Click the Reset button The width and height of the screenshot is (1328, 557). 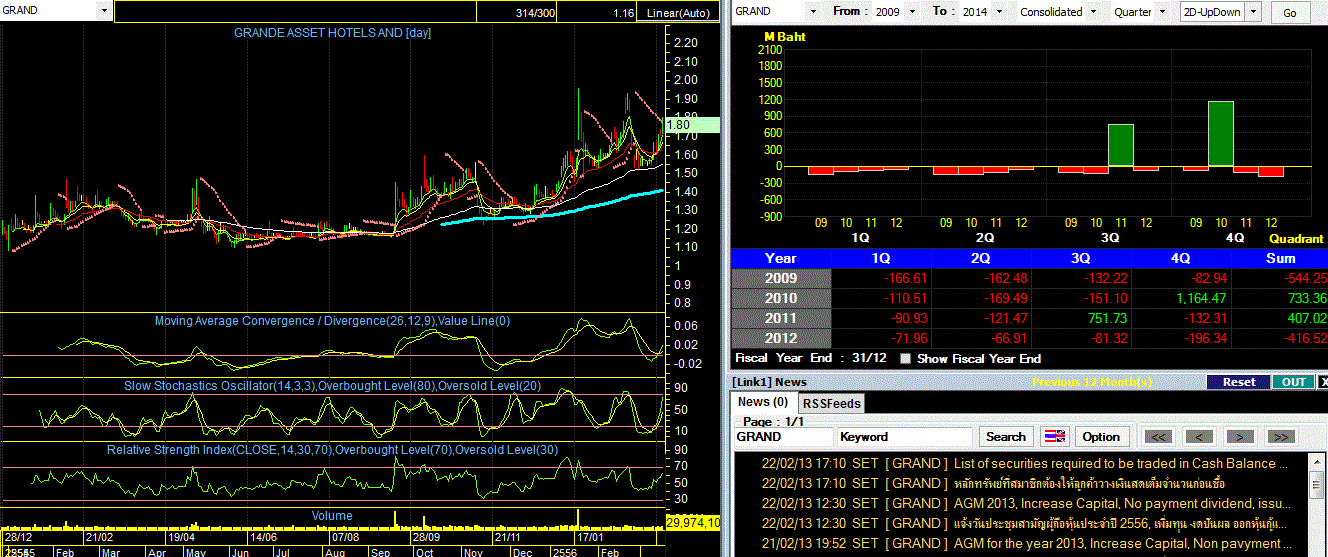1238,382
